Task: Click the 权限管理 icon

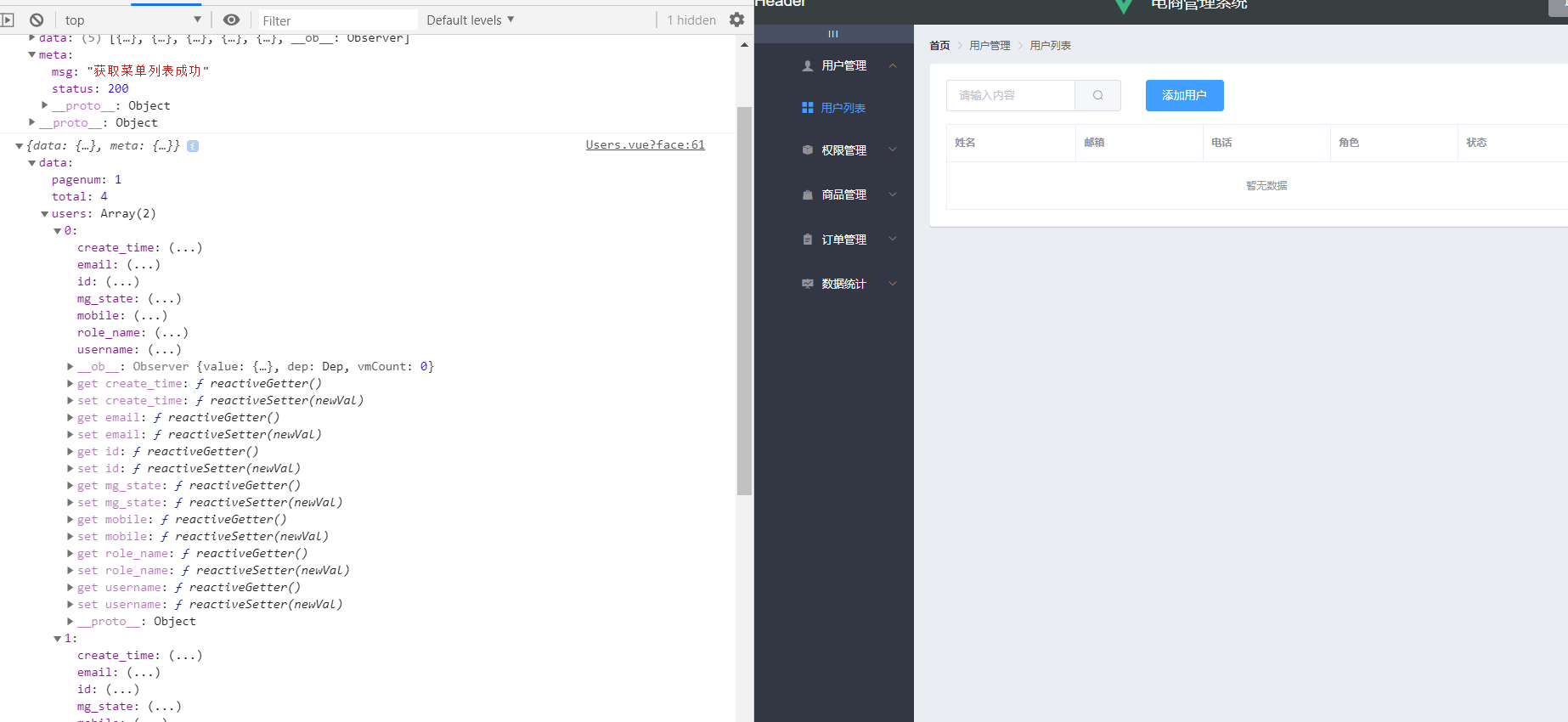Action: pos(808,150)
